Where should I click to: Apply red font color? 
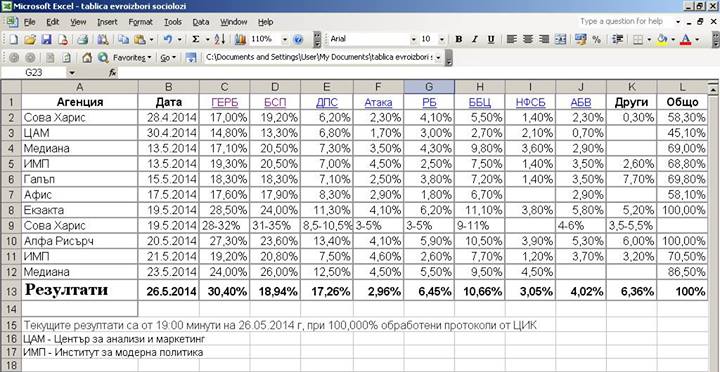(685, 39)
